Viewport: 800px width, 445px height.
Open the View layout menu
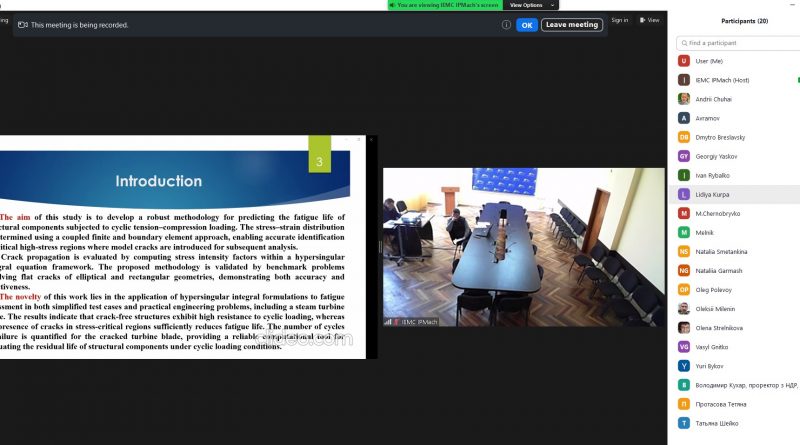(650, 20)
